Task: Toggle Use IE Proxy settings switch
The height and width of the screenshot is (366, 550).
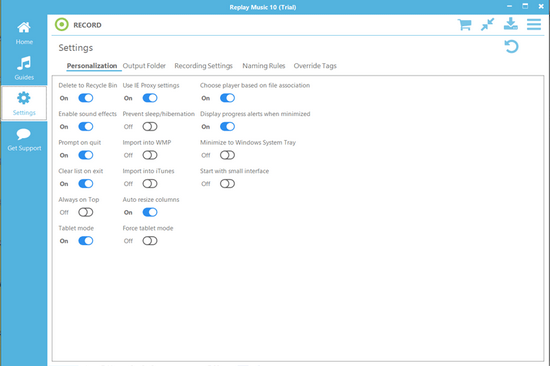Action: coord(150,98)
